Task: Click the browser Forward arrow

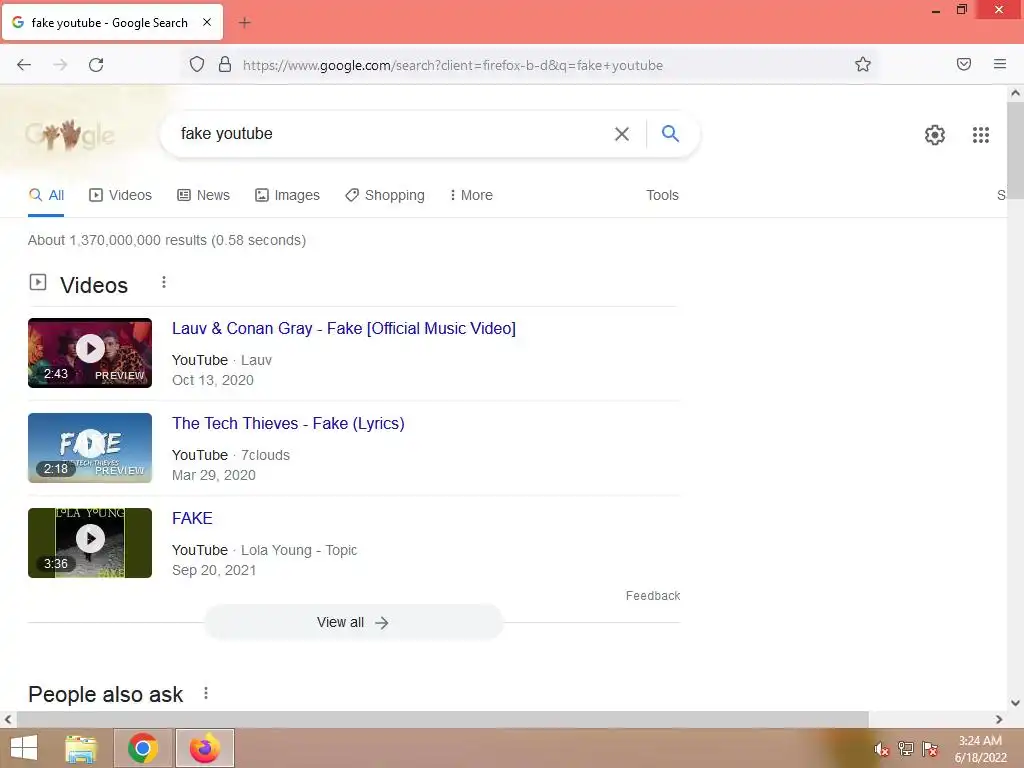Action: click(60, 65)
